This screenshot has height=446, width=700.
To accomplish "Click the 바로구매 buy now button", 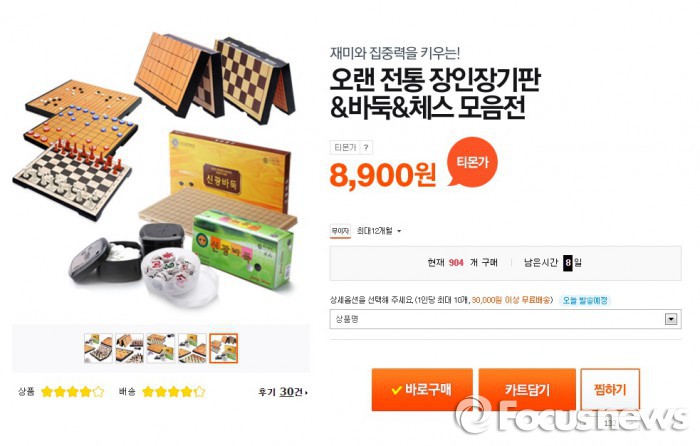I will click(422, 389).
